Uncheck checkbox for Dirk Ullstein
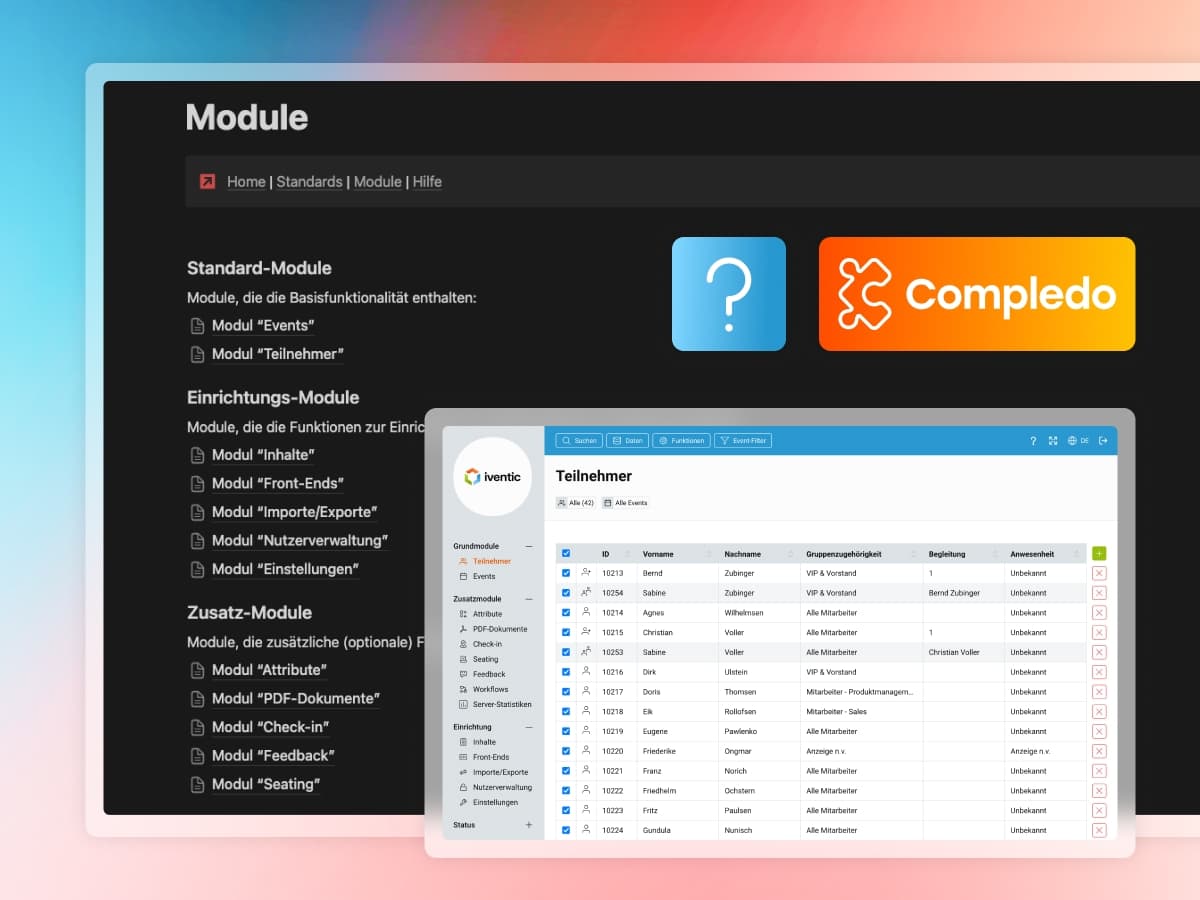The image size is (1200, 900). pyautogui.click(x=566, y=672)
